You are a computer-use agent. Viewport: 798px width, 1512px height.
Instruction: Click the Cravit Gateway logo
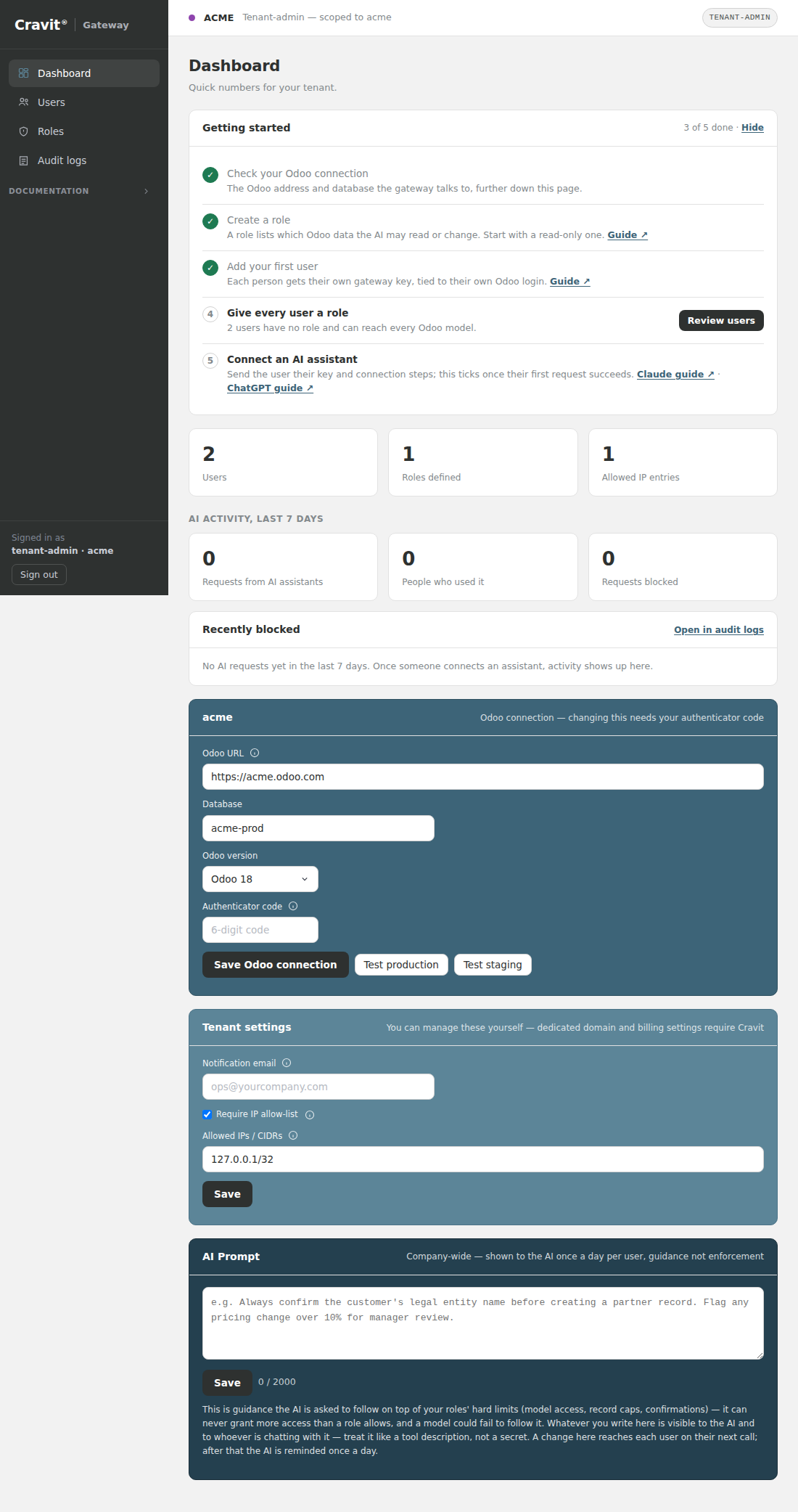click(72, 25)
